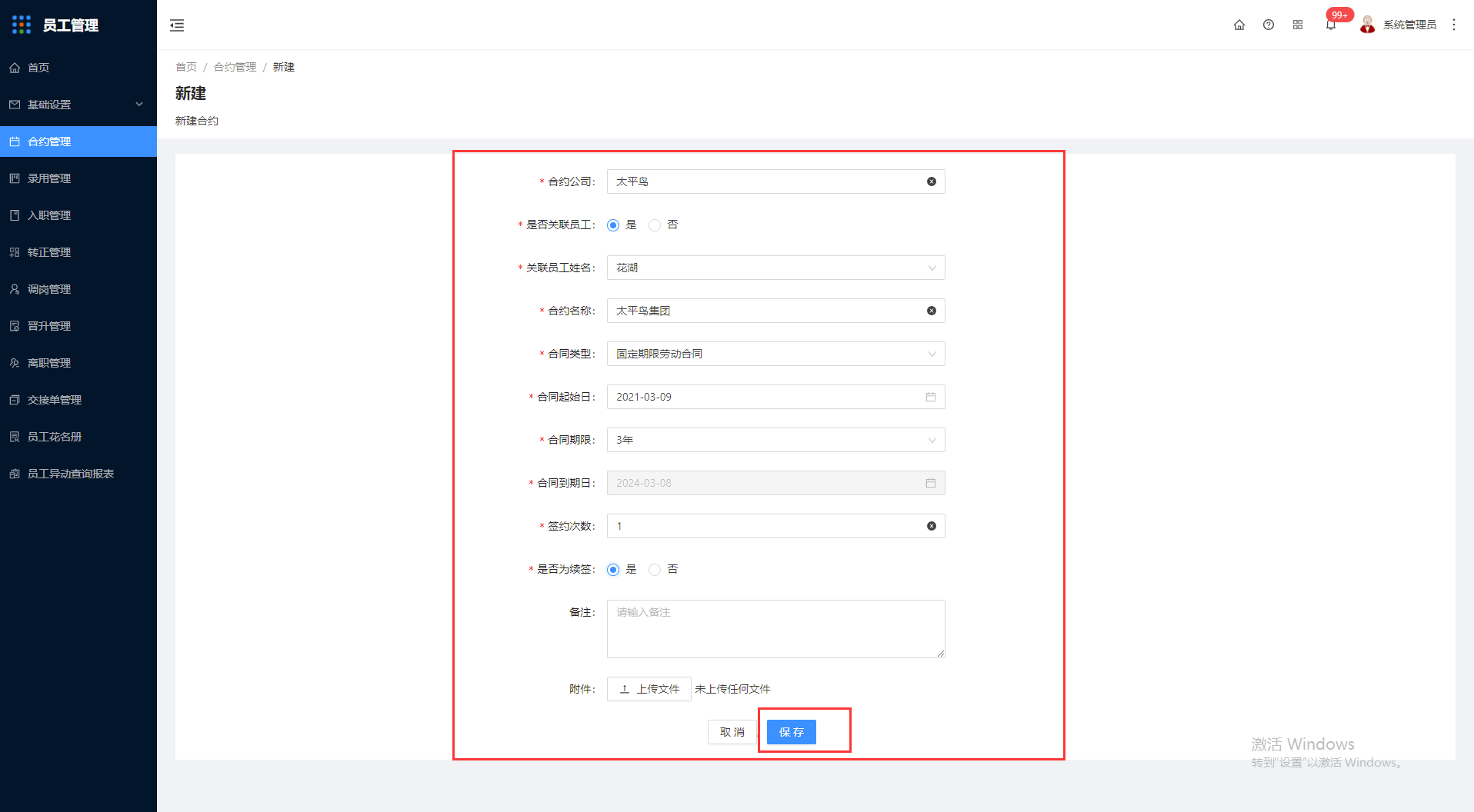Click the 员工花名册 sidebar icon
The width and height of the screenshot is (1474, 812).
click(x=15, y=437)
